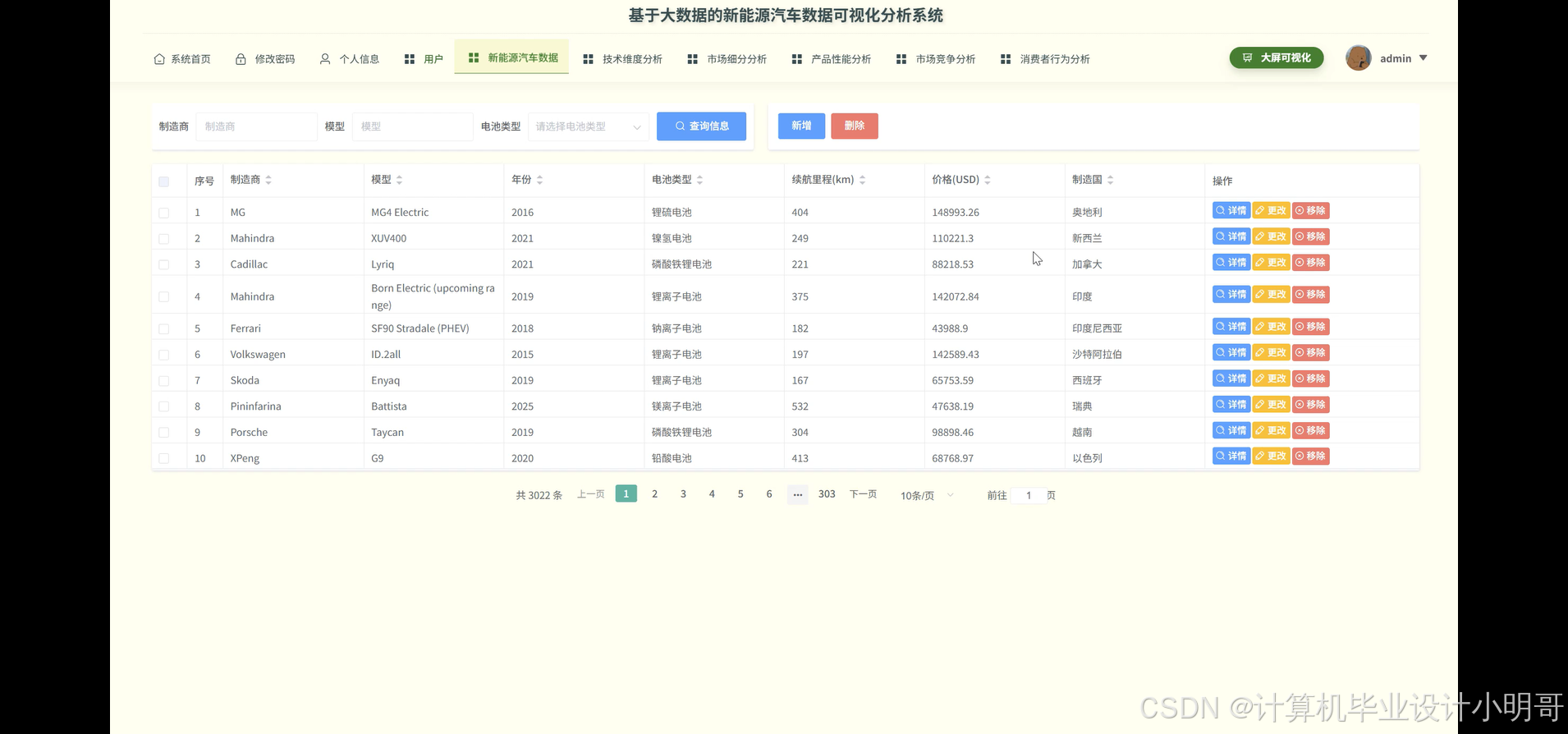
Task: Check the box for row 10 XPeng
Action: pyautogui.click(x=164, y=458)
